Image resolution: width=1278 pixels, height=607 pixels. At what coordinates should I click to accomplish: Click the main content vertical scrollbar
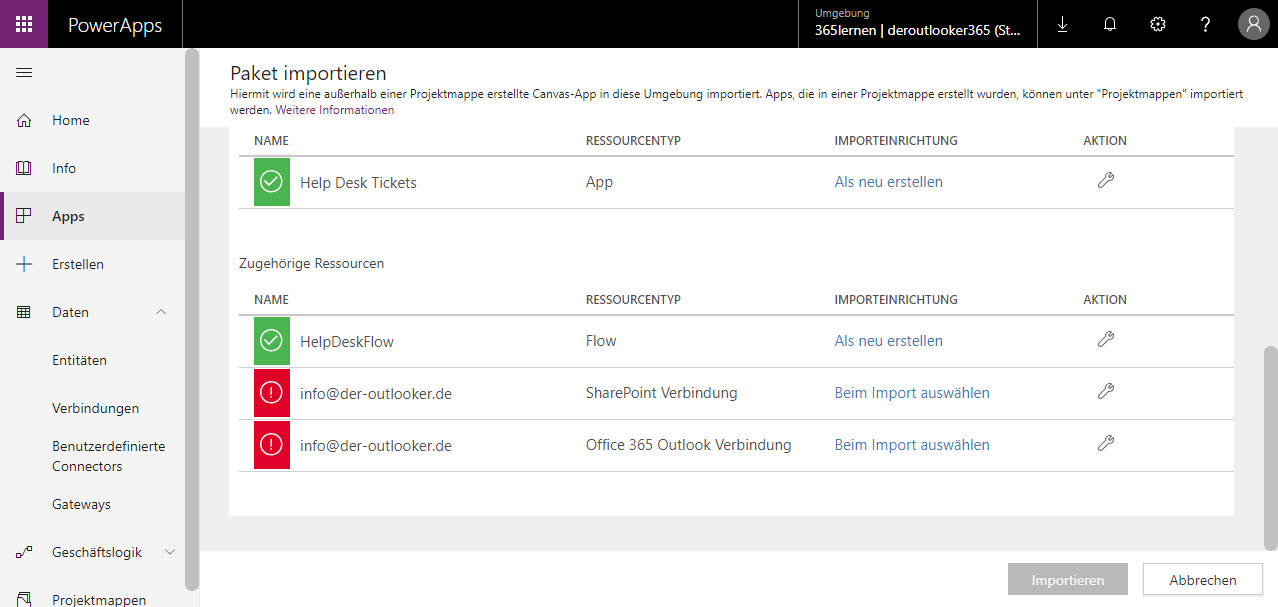(x=1270, y=447)
